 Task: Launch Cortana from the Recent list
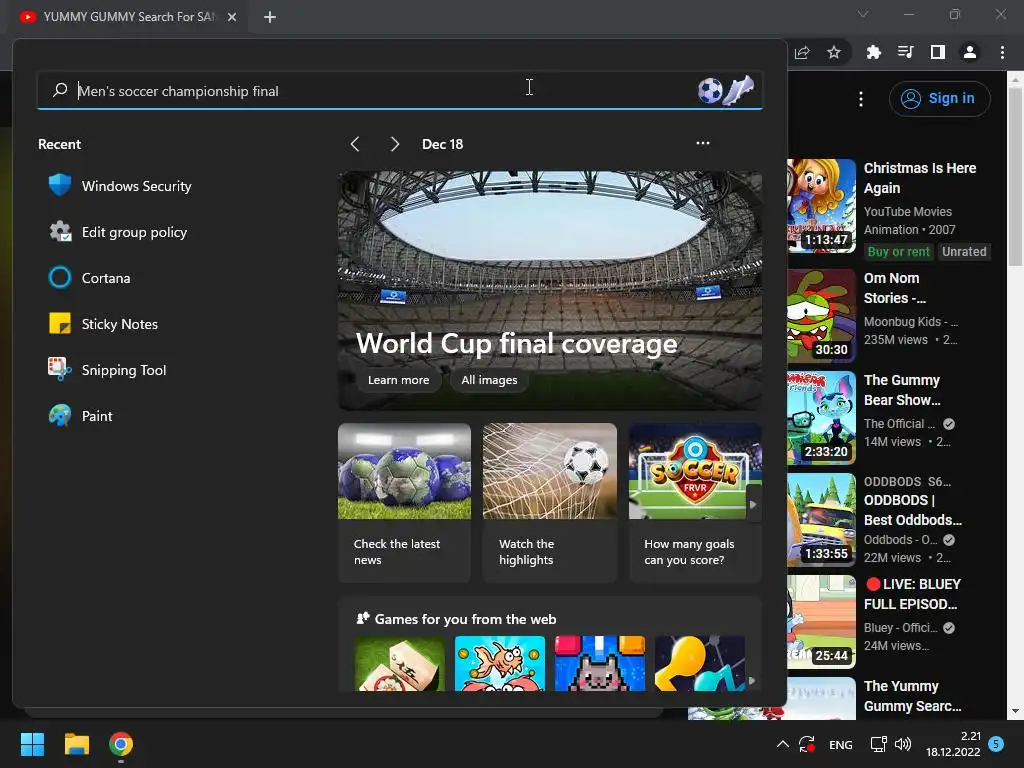(x=89, y=278)
